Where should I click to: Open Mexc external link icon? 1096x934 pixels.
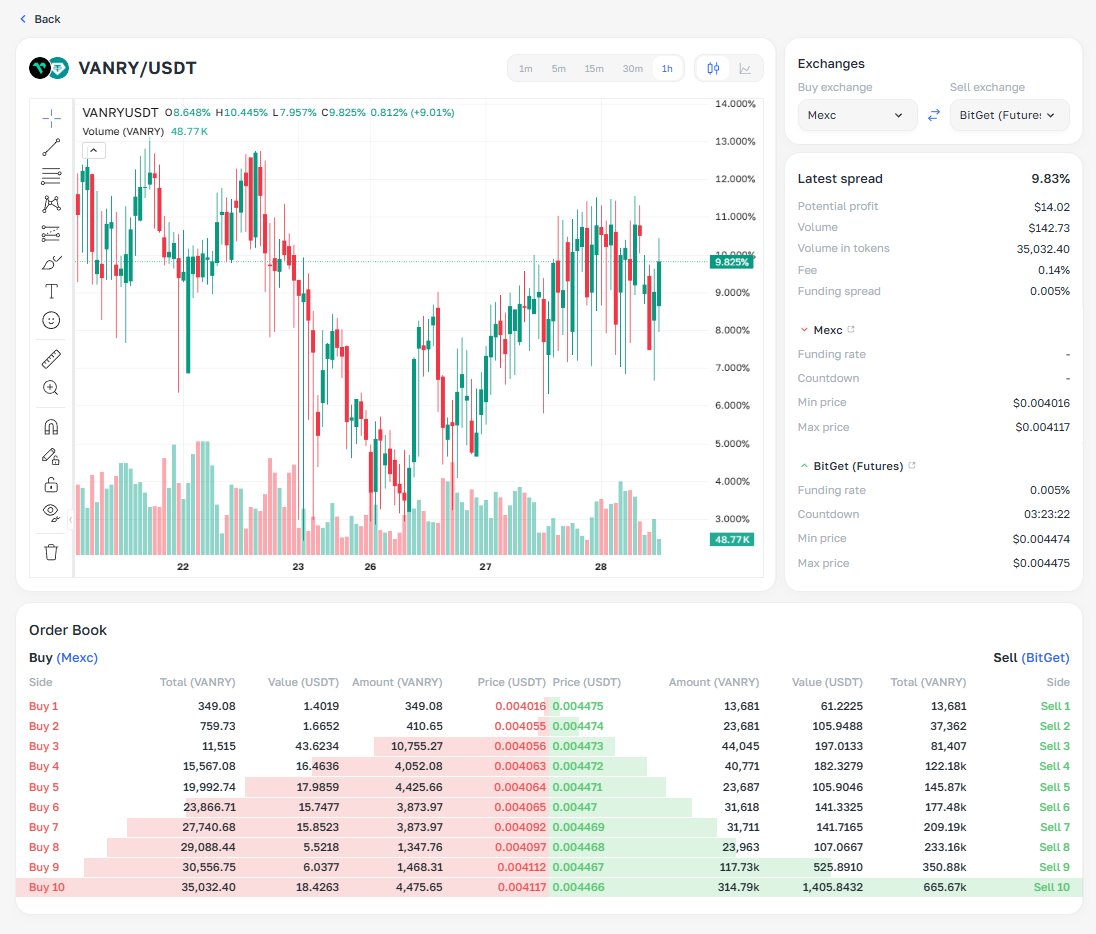pos(851,329)
